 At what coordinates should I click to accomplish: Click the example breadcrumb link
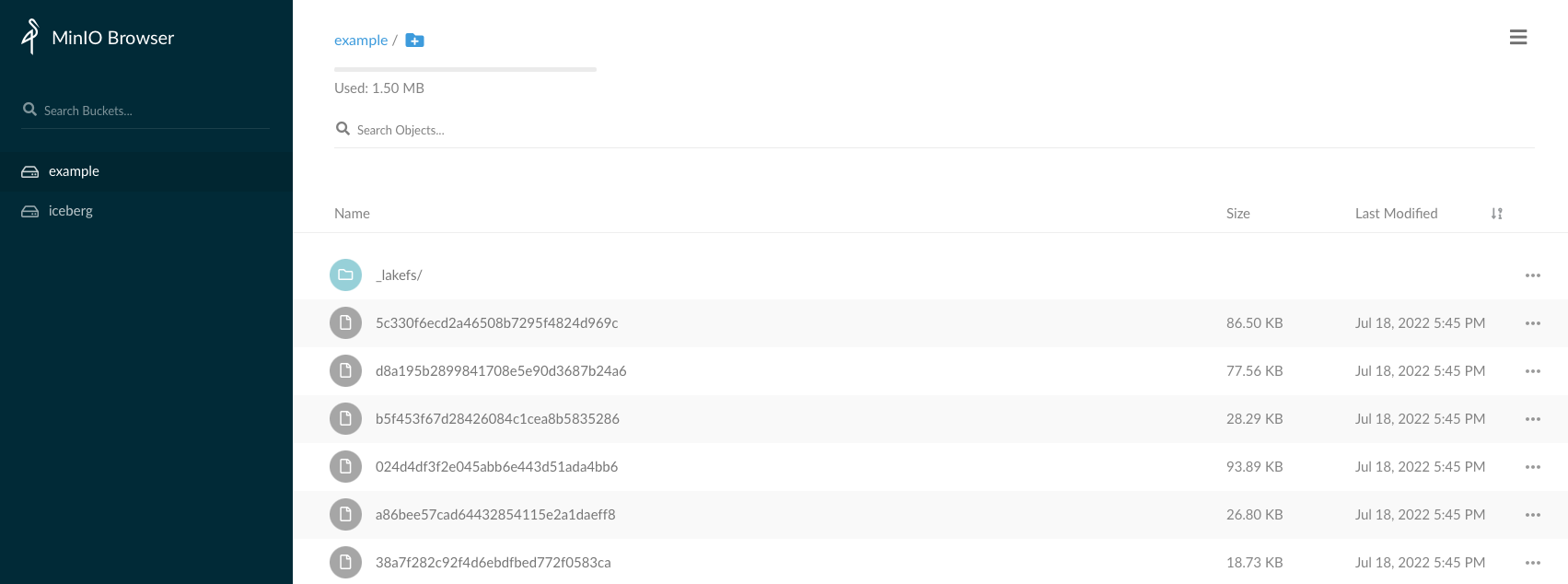[x=360, y=41]
